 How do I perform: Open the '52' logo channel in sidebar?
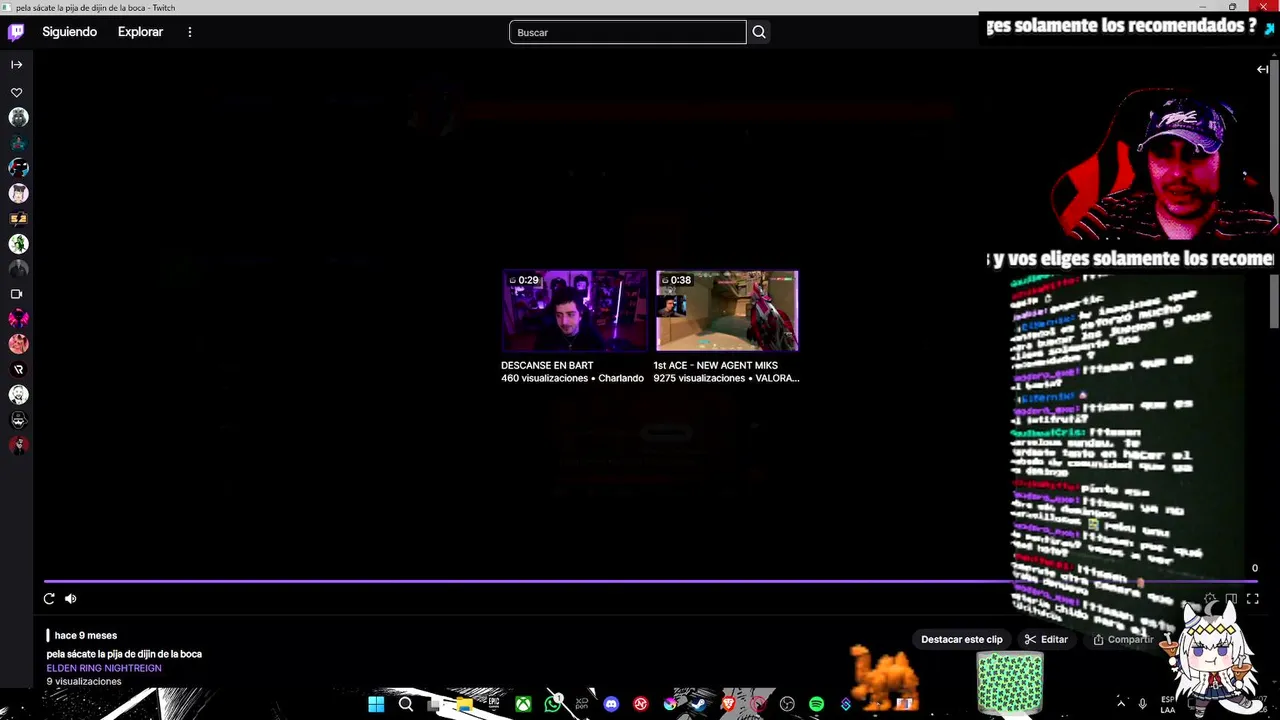[18, 218]
